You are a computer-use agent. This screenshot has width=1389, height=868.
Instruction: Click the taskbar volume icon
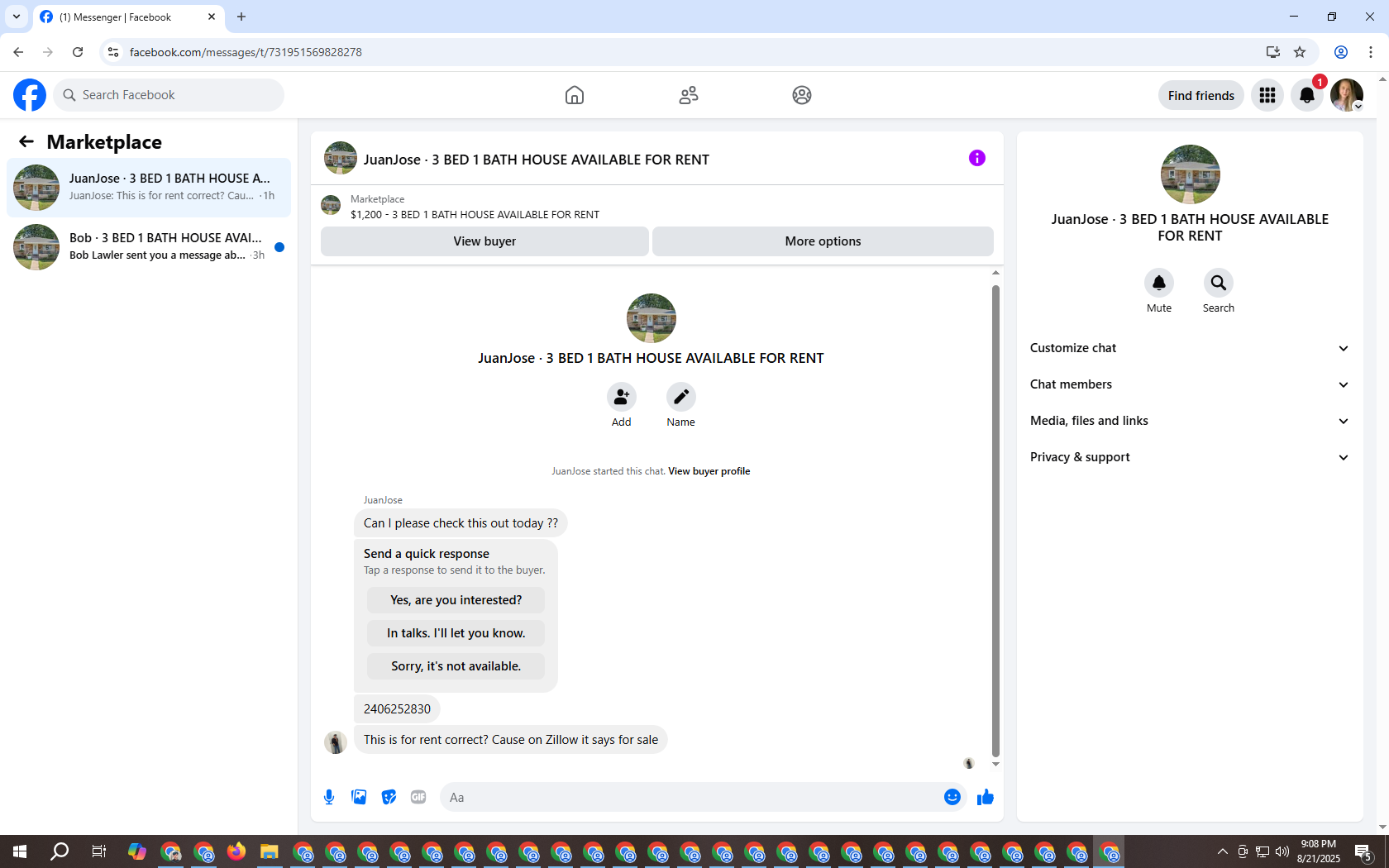point(1282,851)
